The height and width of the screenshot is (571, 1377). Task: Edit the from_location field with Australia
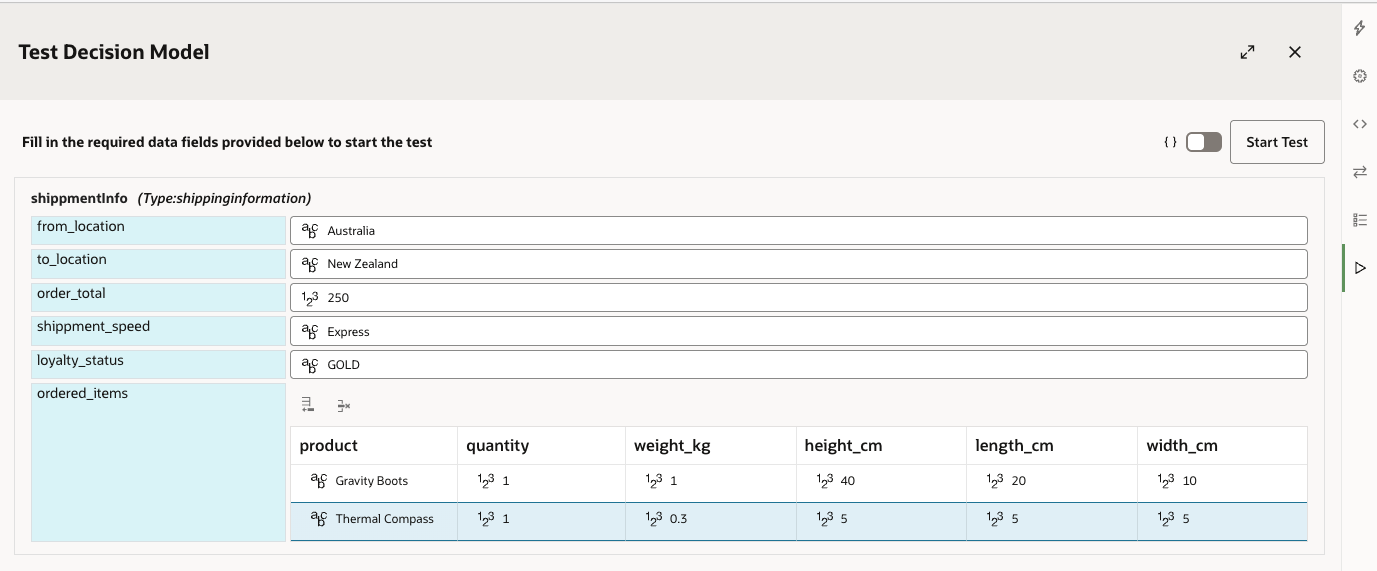coord(799,230)
